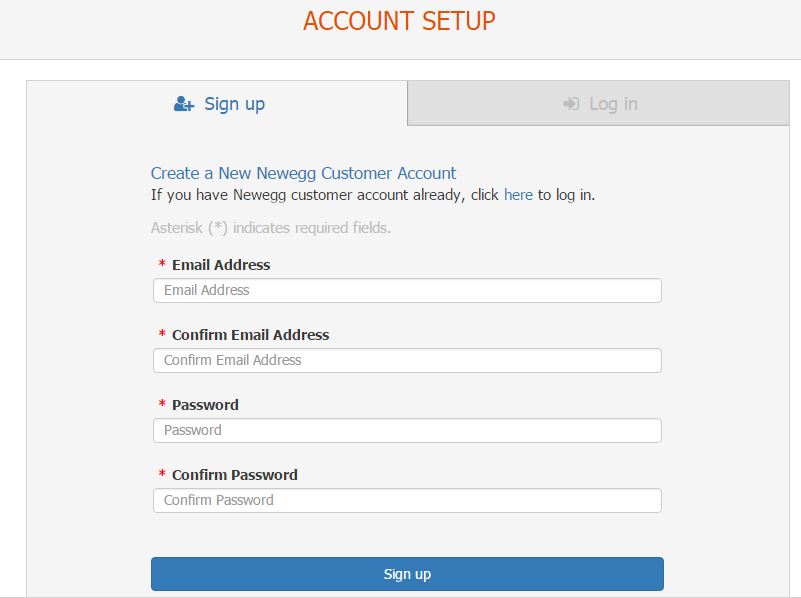Click the "Email Address" field label
Viewport: 801px width, 598px height.
click(221, 265)
